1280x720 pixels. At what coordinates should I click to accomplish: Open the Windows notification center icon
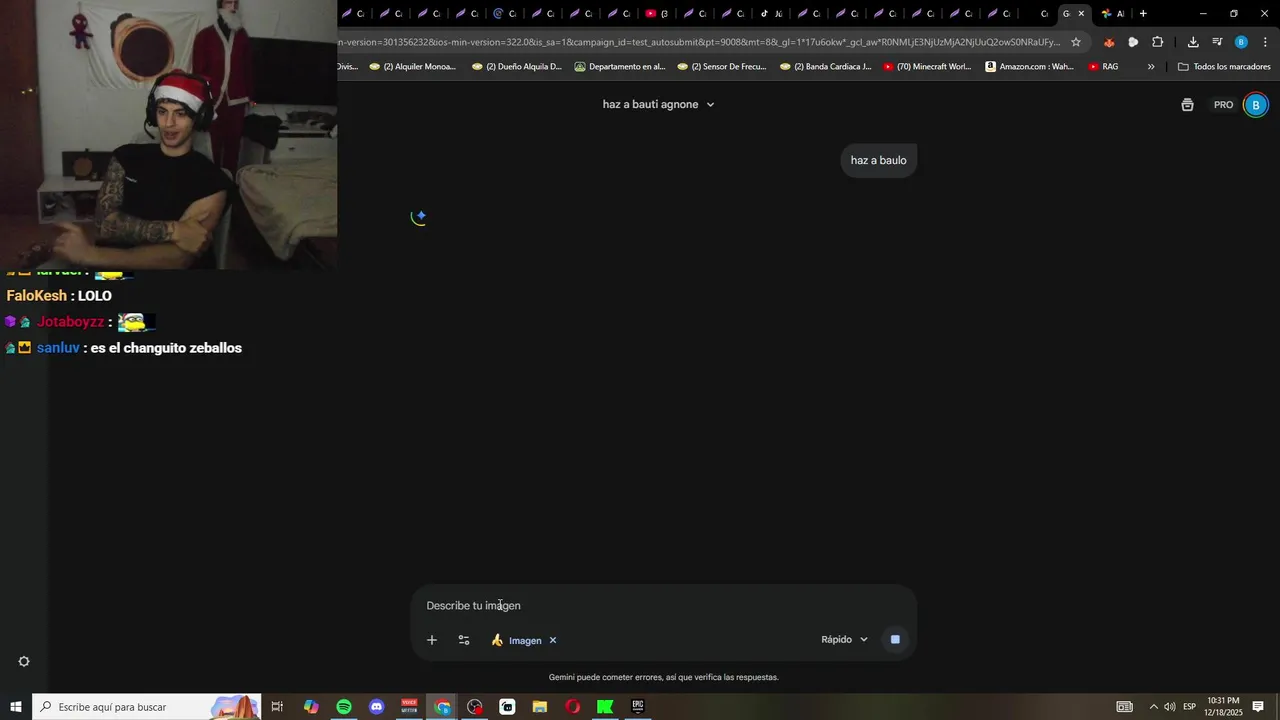coord(1258,707)
